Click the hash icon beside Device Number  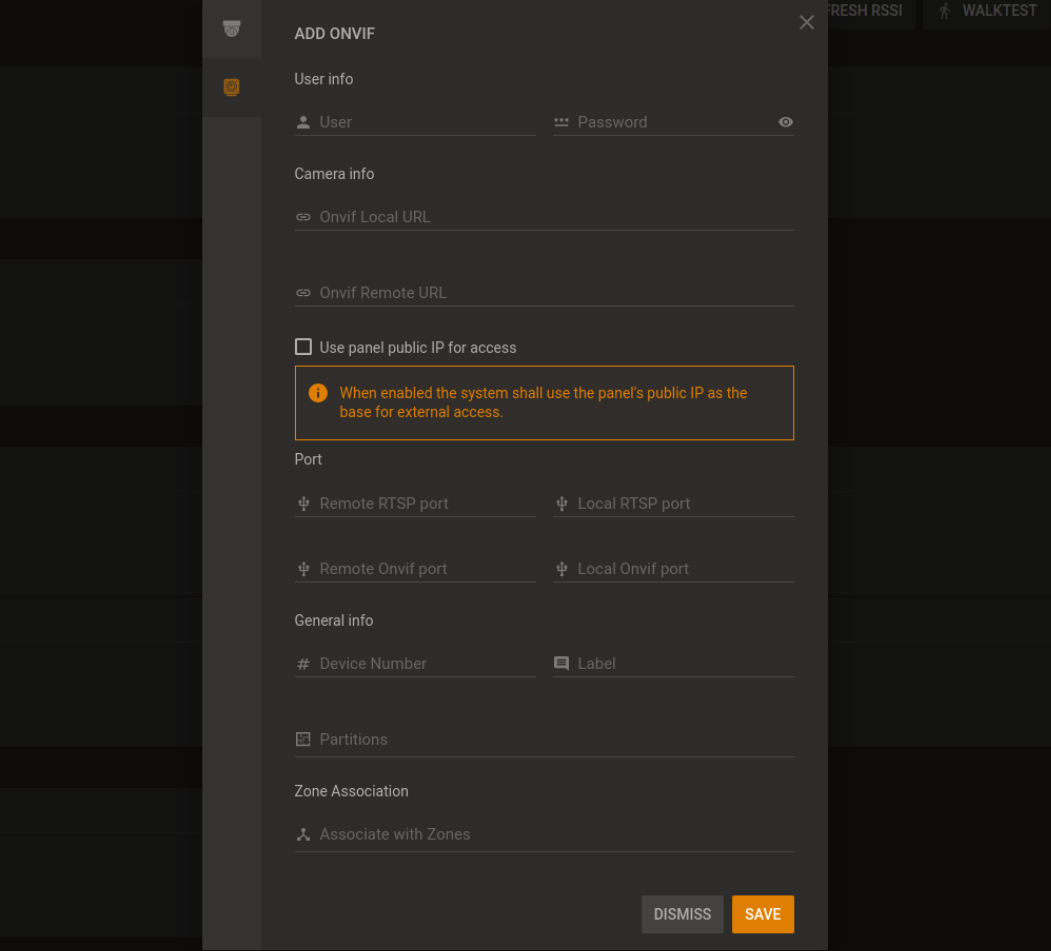coord(302,663)
